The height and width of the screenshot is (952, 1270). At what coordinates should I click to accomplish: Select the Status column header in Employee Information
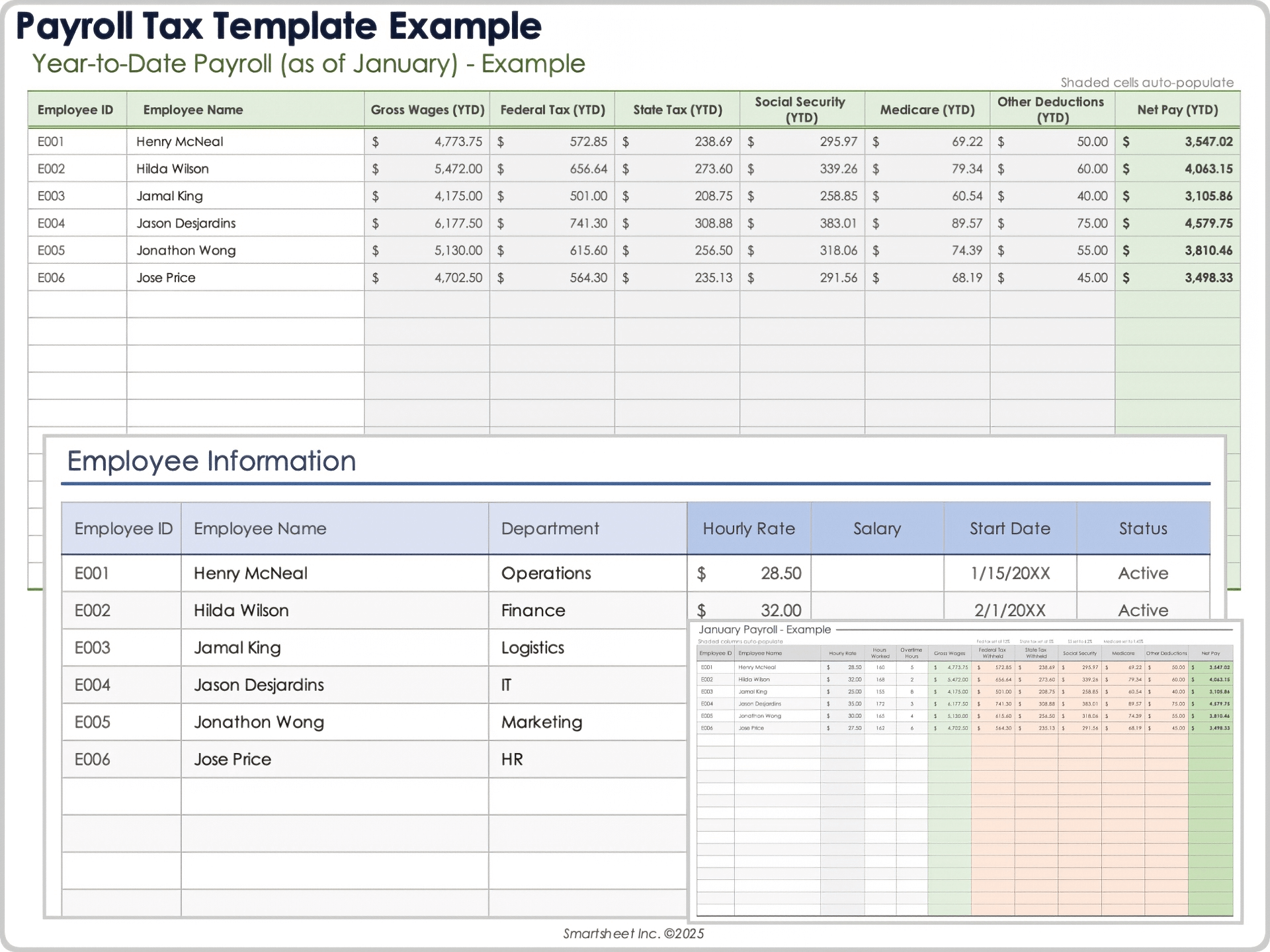(1143, 528)
